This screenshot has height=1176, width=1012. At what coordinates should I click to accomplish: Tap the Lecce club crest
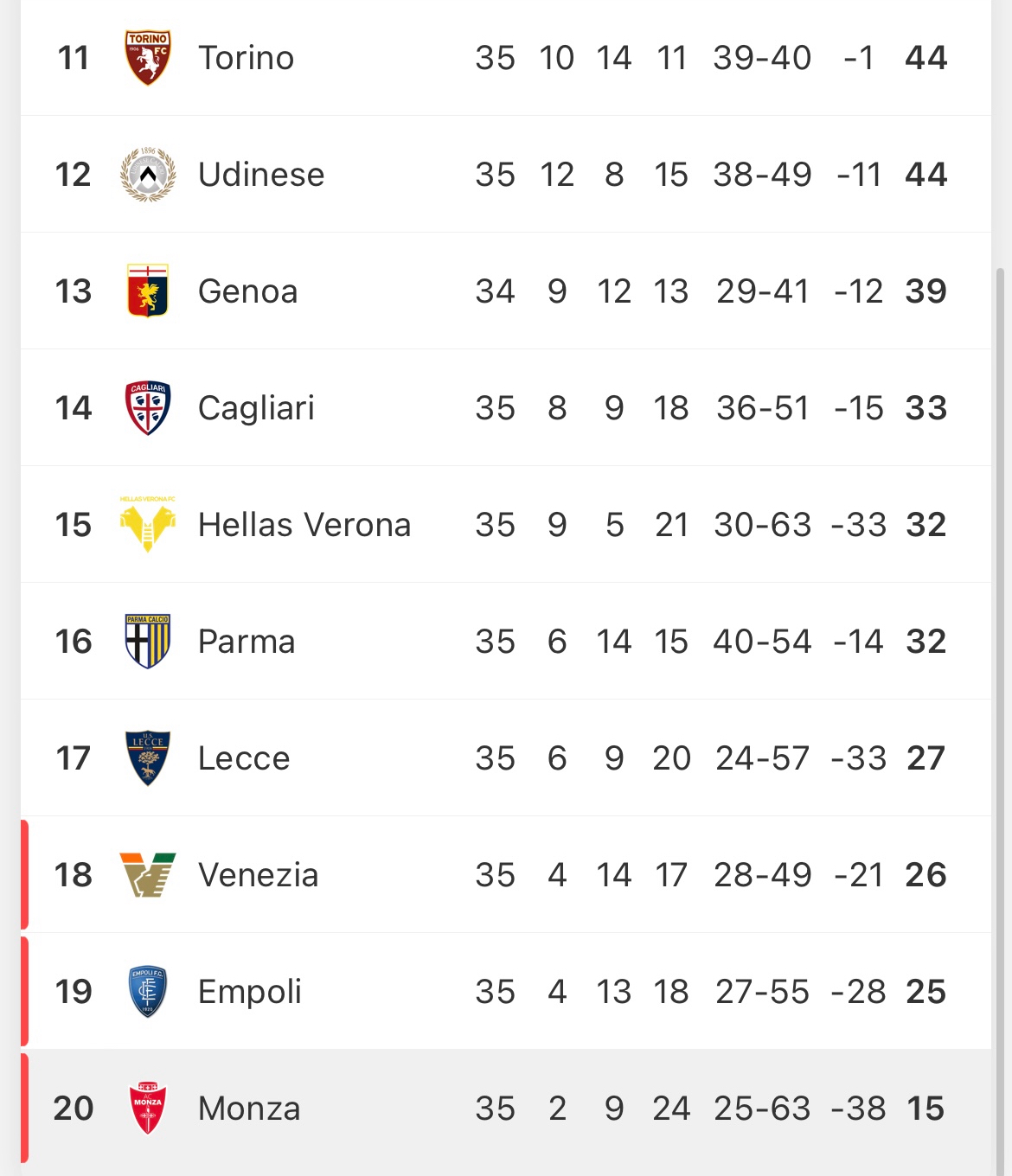[148, 757]
